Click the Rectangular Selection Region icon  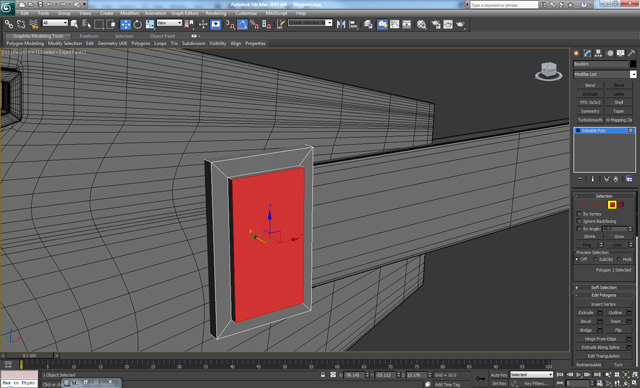point(98,24)
